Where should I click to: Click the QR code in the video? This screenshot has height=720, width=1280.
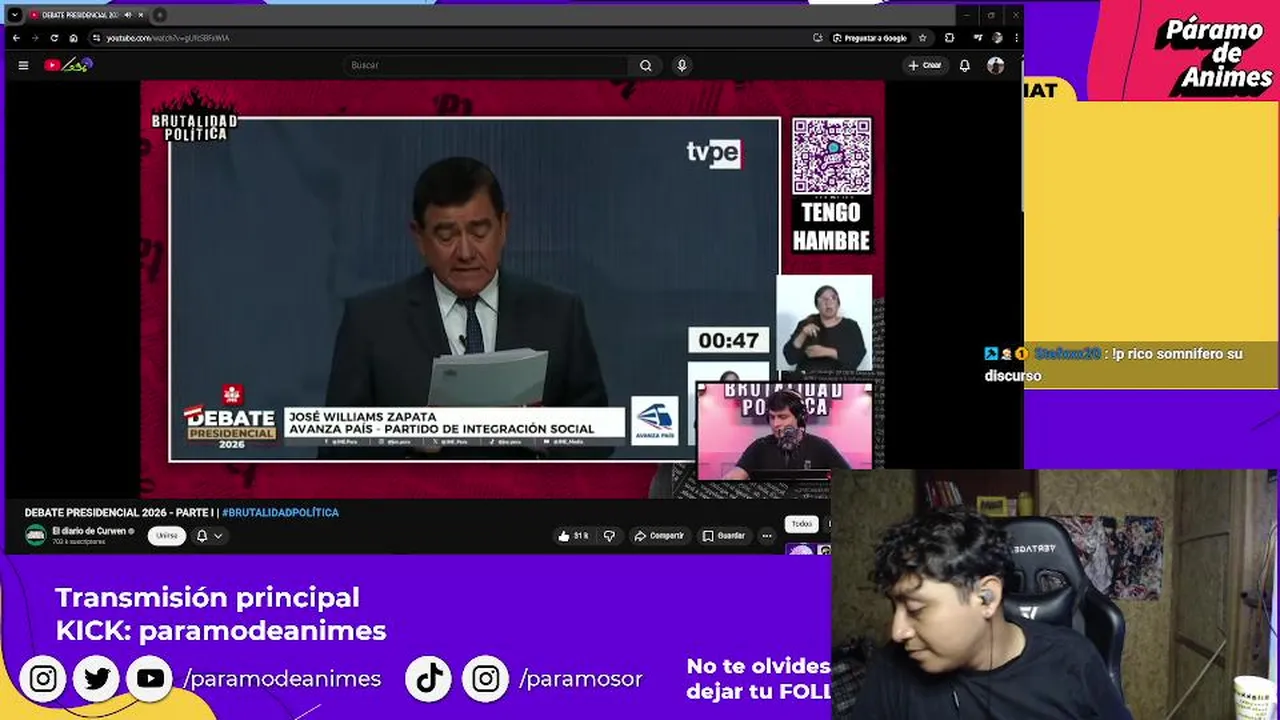832,156
